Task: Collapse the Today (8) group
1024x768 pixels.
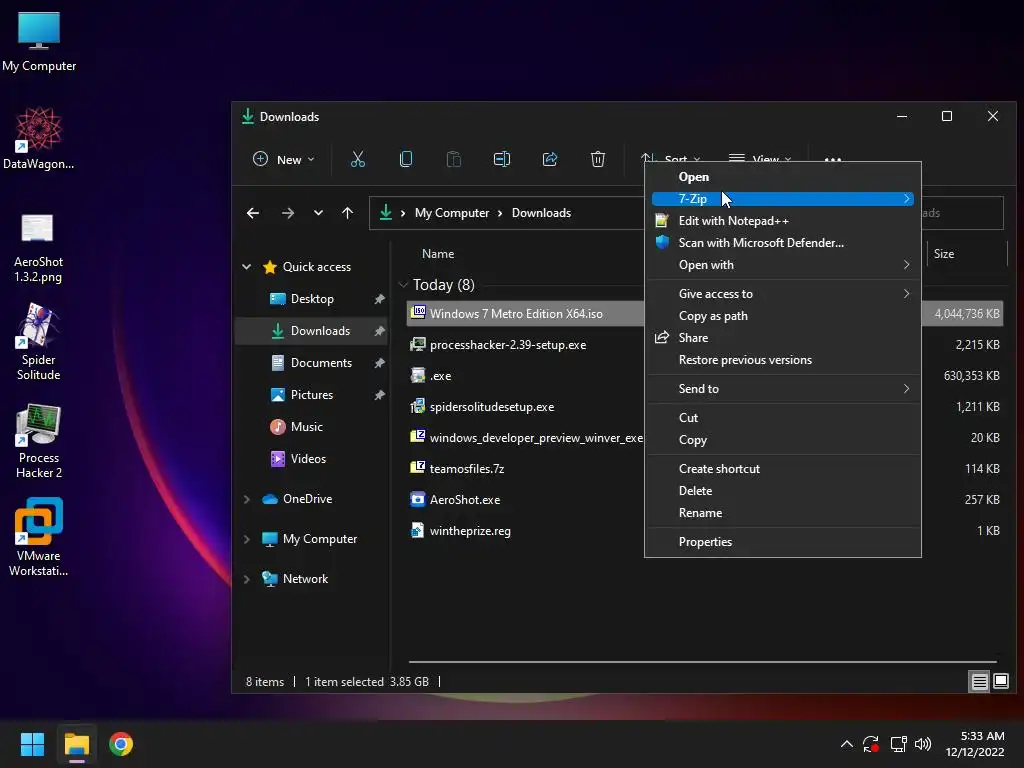Action: tap(403, 285)
